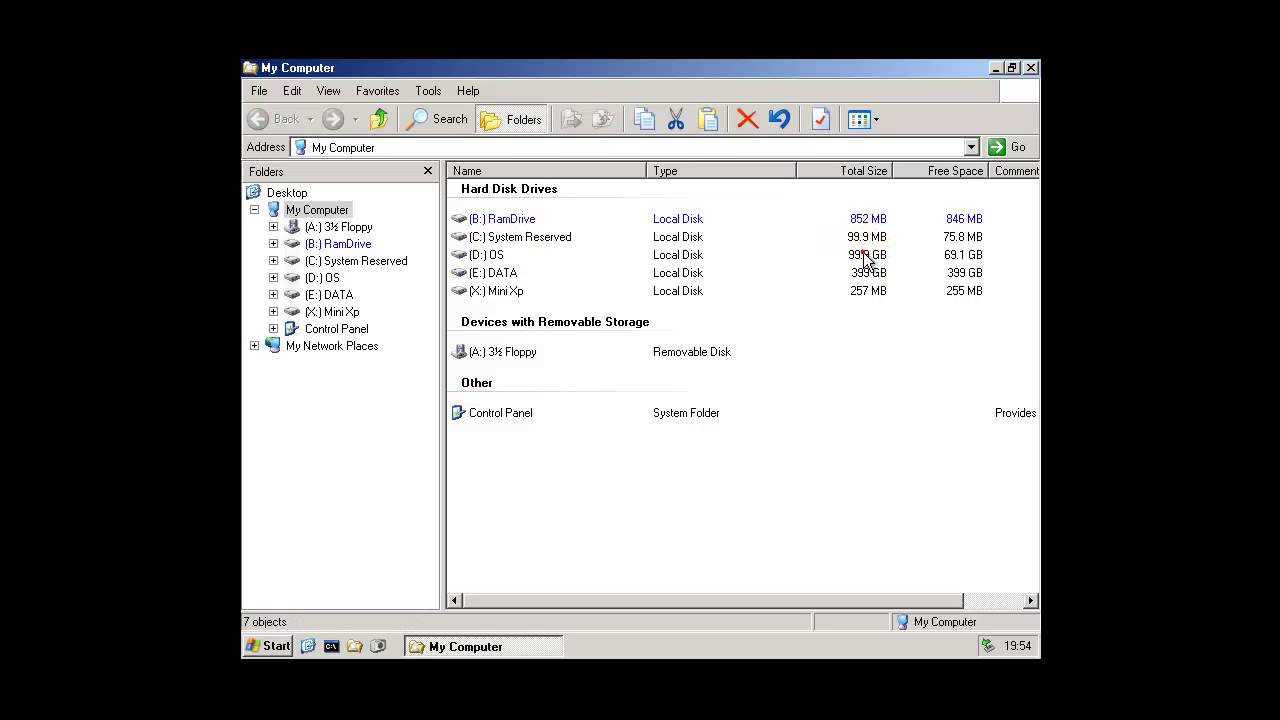Open the Back history dropdown arrow
The width and height of the screenshot is (1280, 720).
310,119
